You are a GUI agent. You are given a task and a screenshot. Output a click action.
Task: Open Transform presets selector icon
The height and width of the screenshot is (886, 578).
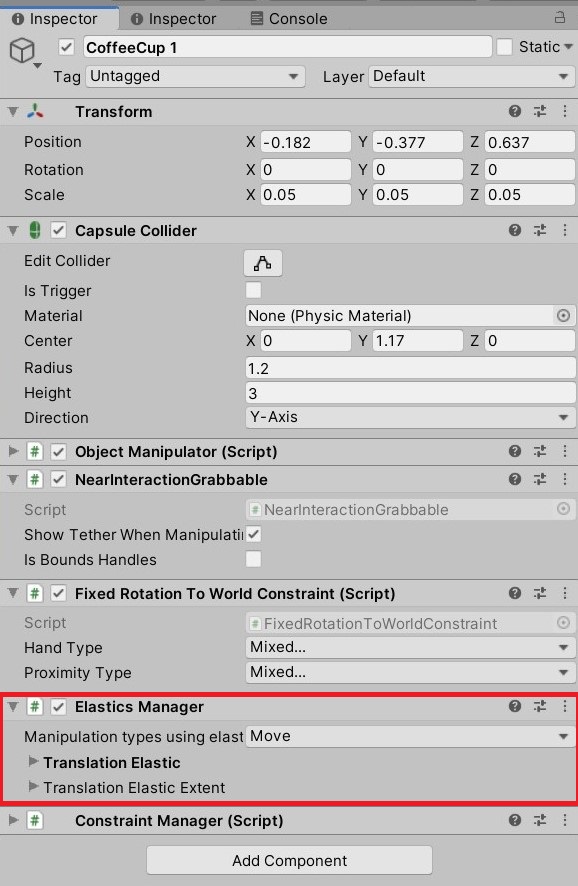tap(540, 111)
